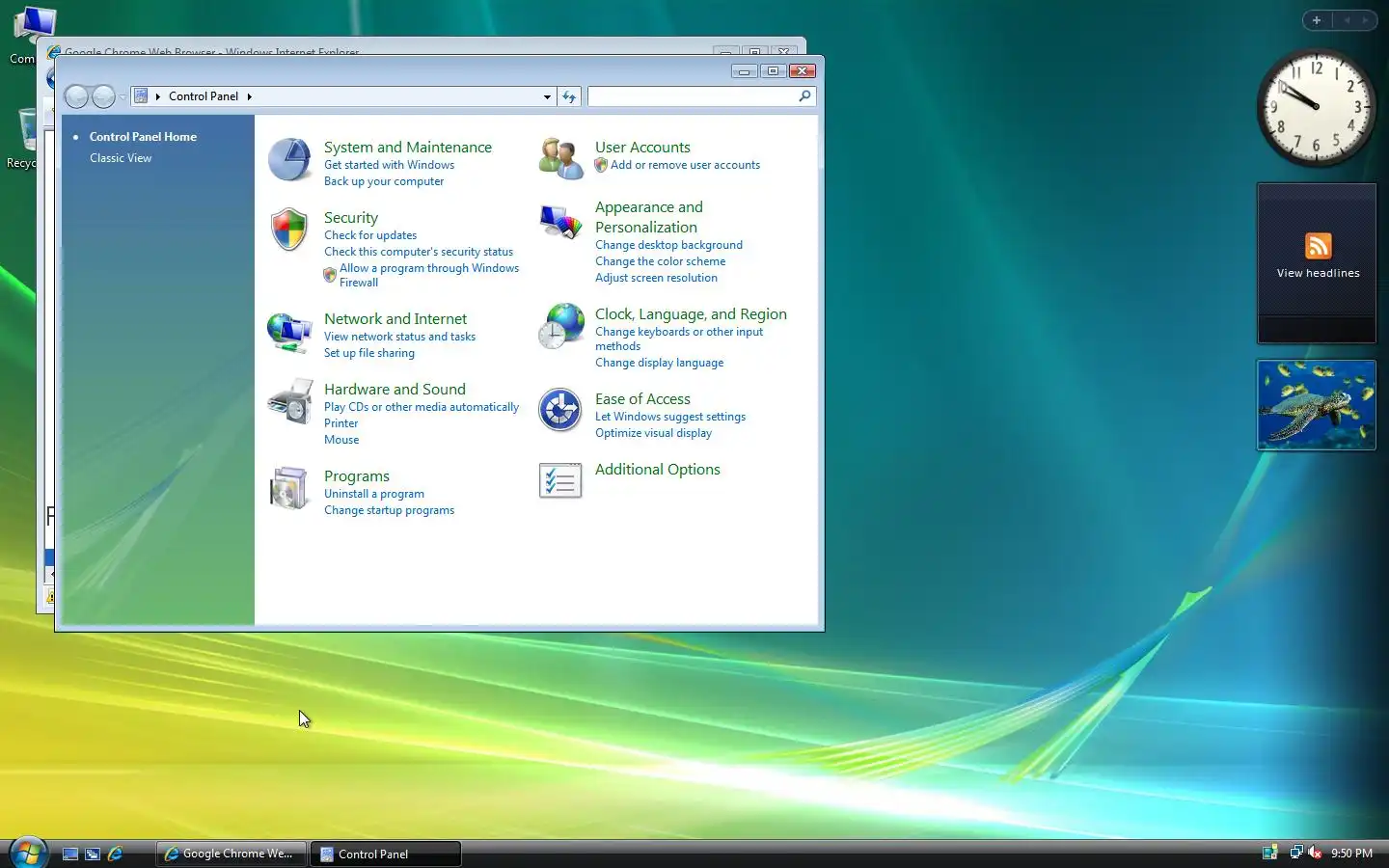Open the Appearance and Personalization icon
Viewport: 1389px width, 868px height.
click(560, 222)
